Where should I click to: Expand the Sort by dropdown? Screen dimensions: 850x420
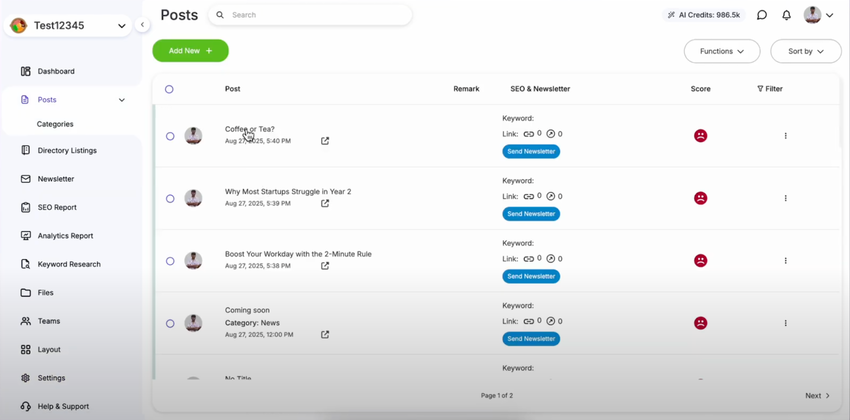[x=805, y=51]
